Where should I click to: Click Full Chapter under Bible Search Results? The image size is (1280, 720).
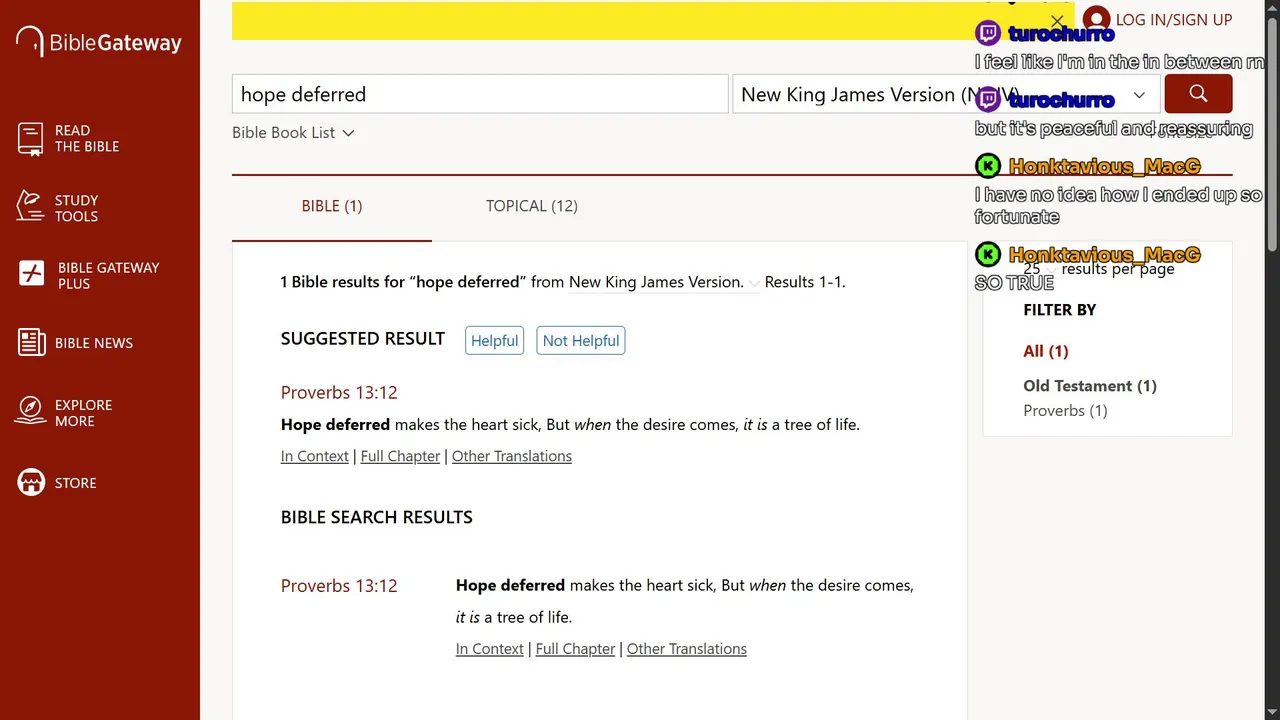(x=575, y=649)
